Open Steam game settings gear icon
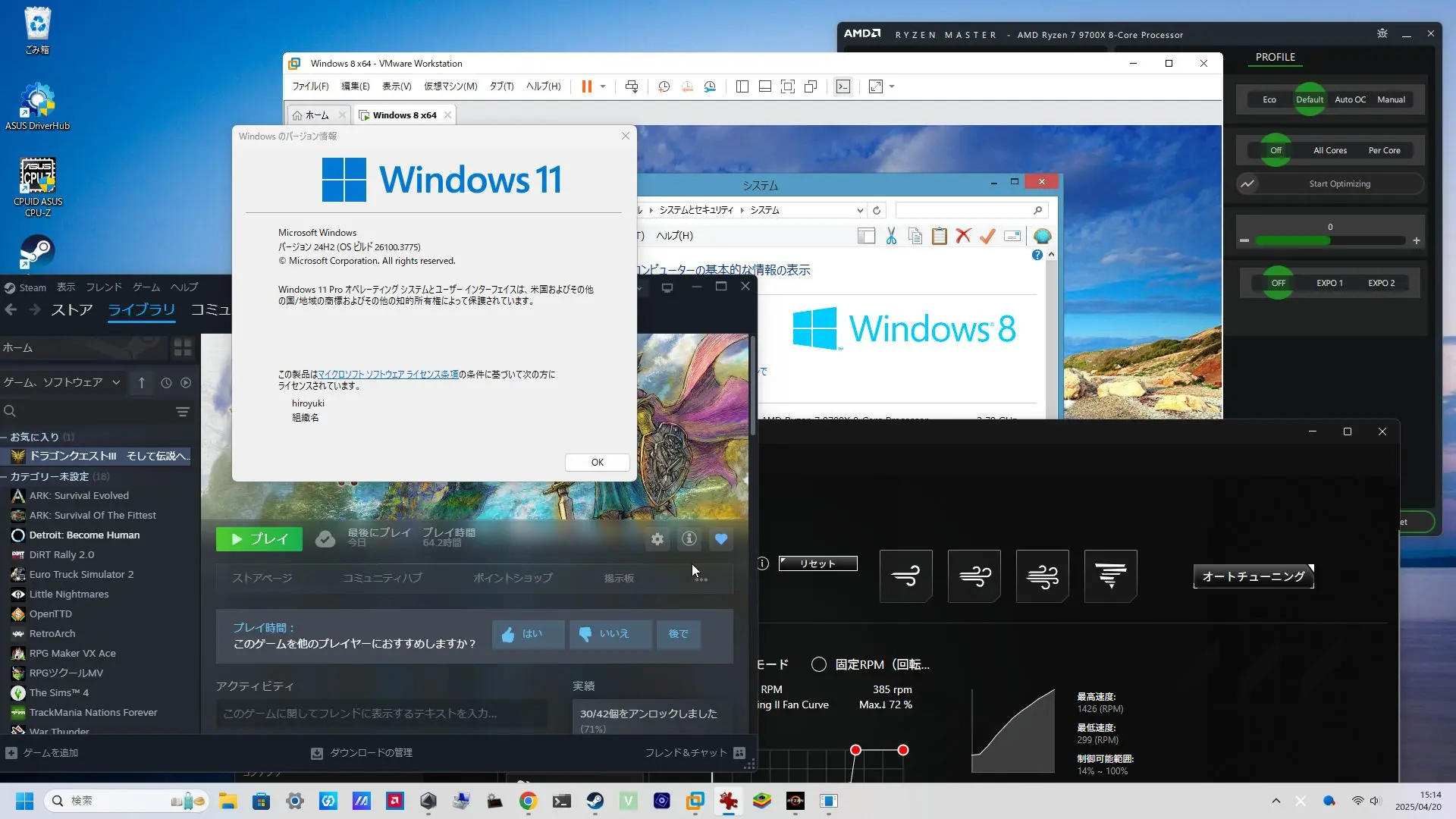This screenshot has height=819, width=1456. pyautogui.click(x=657, y=539)
